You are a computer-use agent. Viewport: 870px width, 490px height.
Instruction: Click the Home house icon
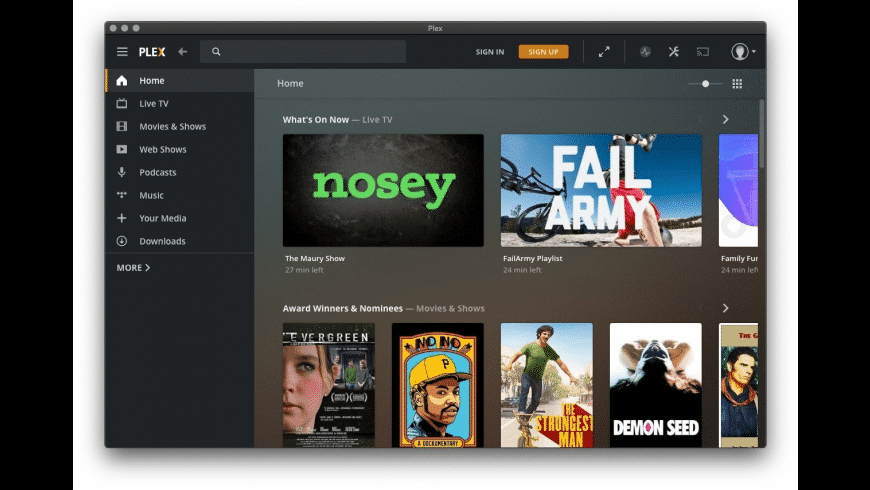coord(122,80)
